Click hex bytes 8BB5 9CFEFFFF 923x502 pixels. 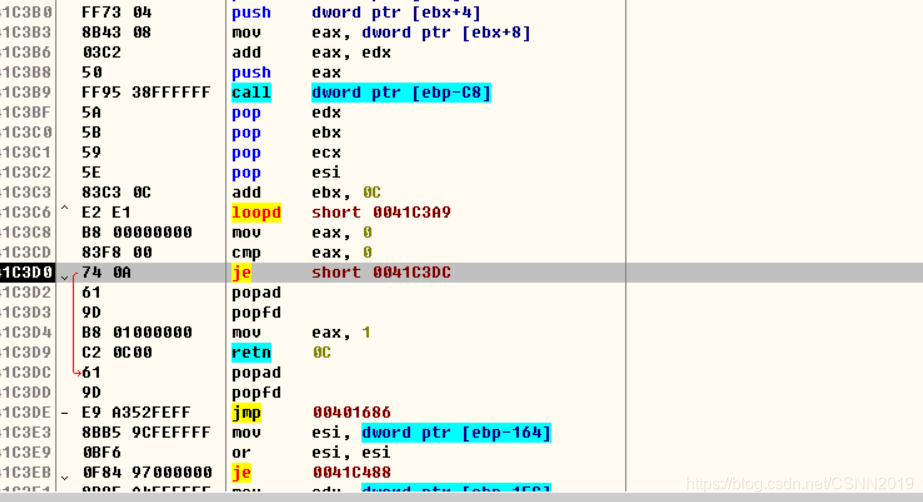(146, 433)
